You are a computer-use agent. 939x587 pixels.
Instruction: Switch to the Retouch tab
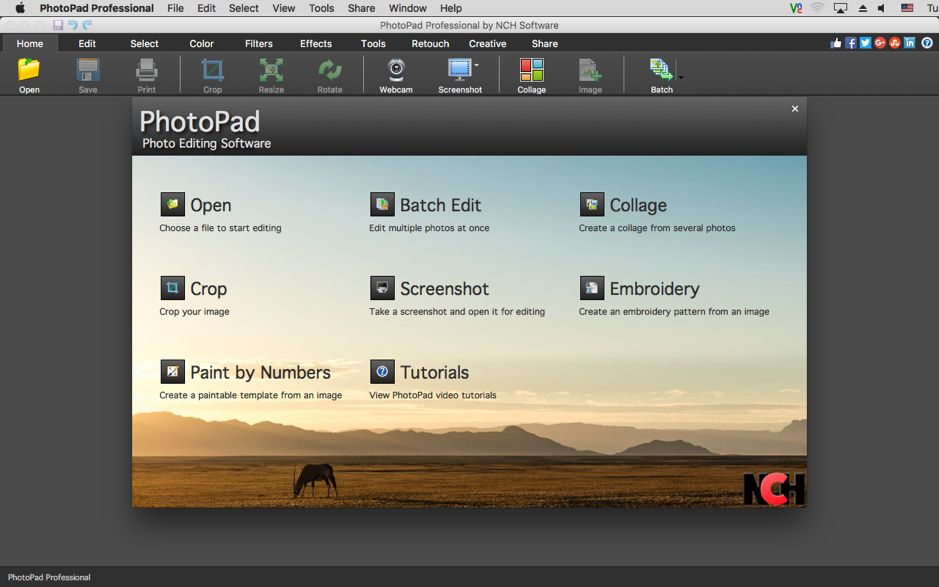(430, 44)
